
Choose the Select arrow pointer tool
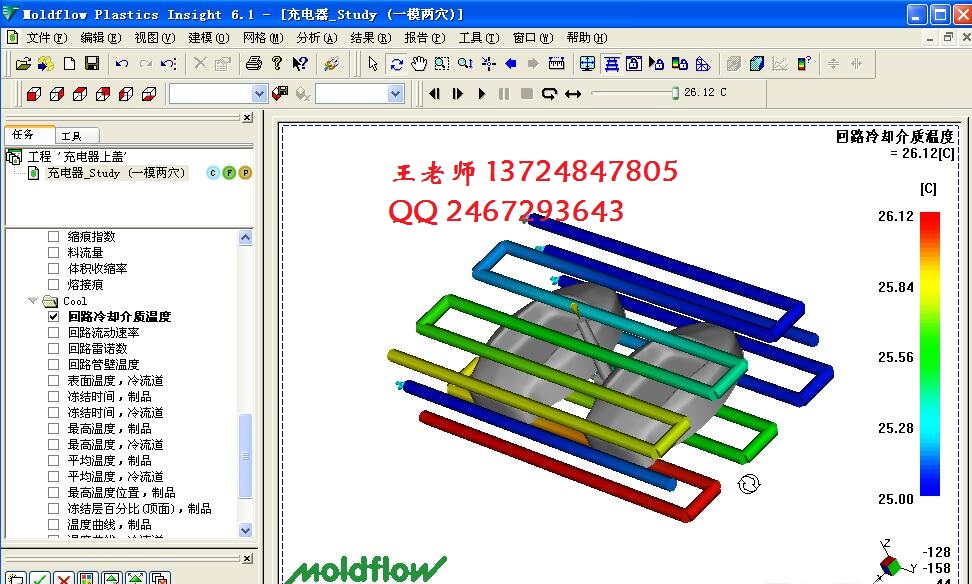373,63
